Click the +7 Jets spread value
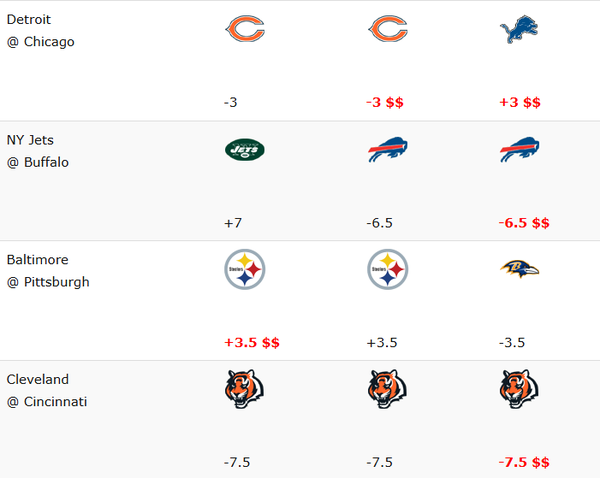This screenshot has height=478, width=600. tap(234, 222)
